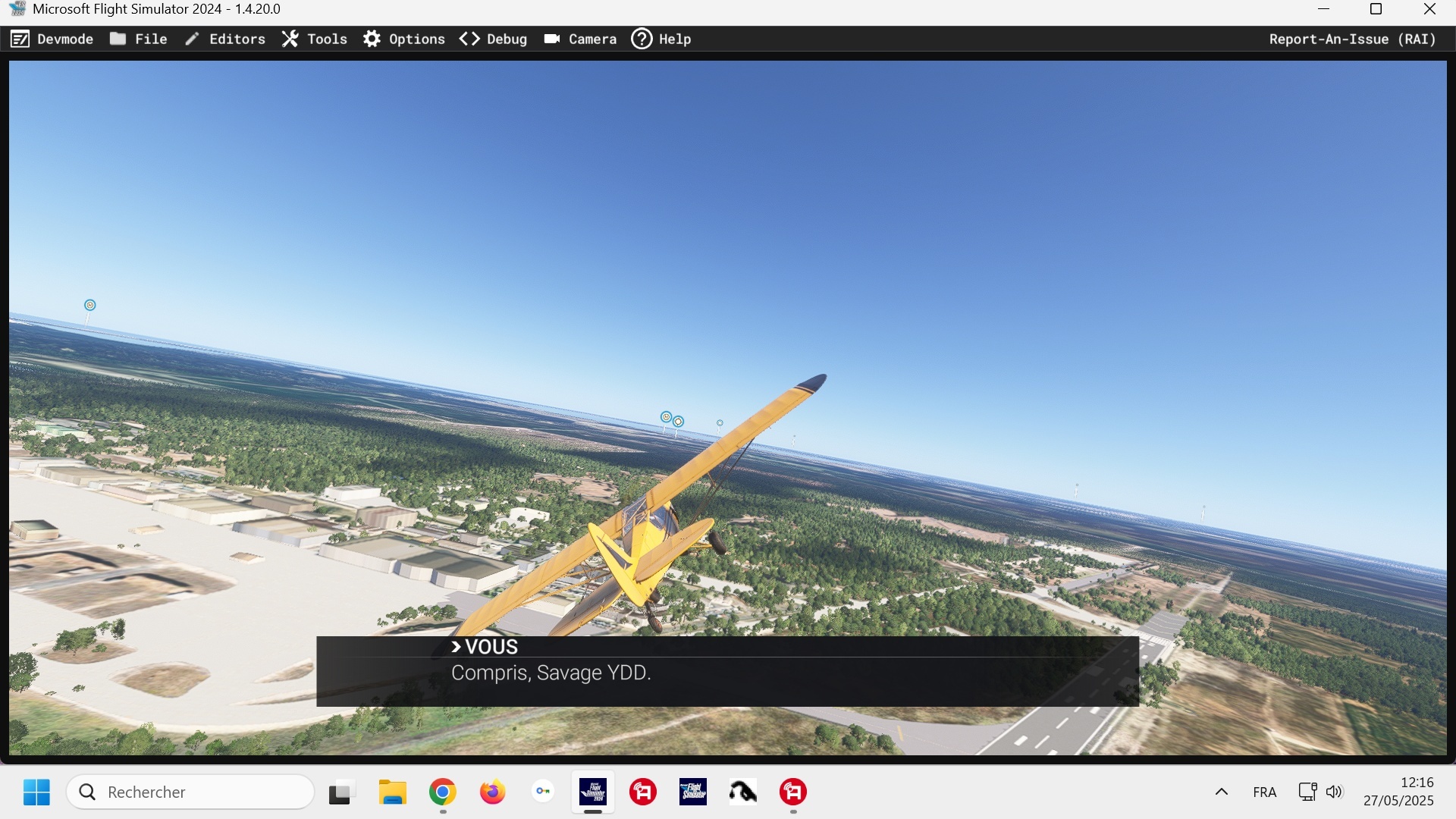1456x819 pixels.
Task: Click the Options gear icon
Action: [372, 39]
